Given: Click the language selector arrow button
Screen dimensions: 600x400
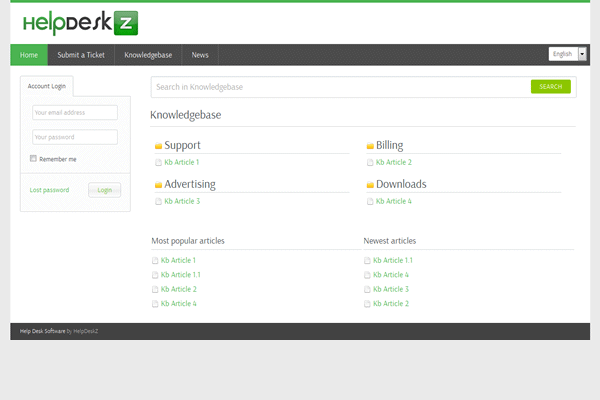Looking at the screenshot, I should (x=582, y=54).
